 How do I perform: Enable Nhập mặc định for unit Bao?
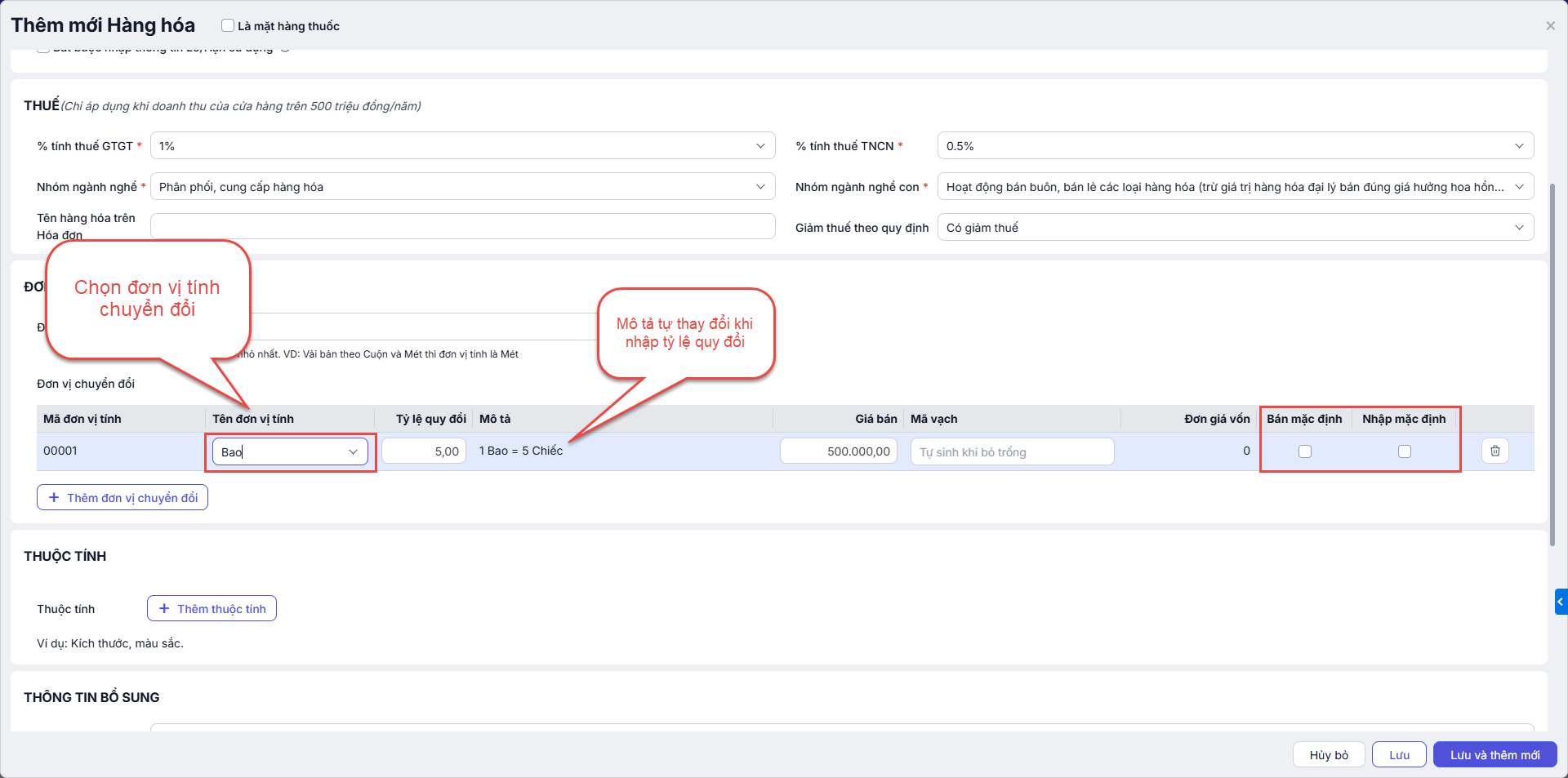pyautogui.click(x=1405, y=451)
